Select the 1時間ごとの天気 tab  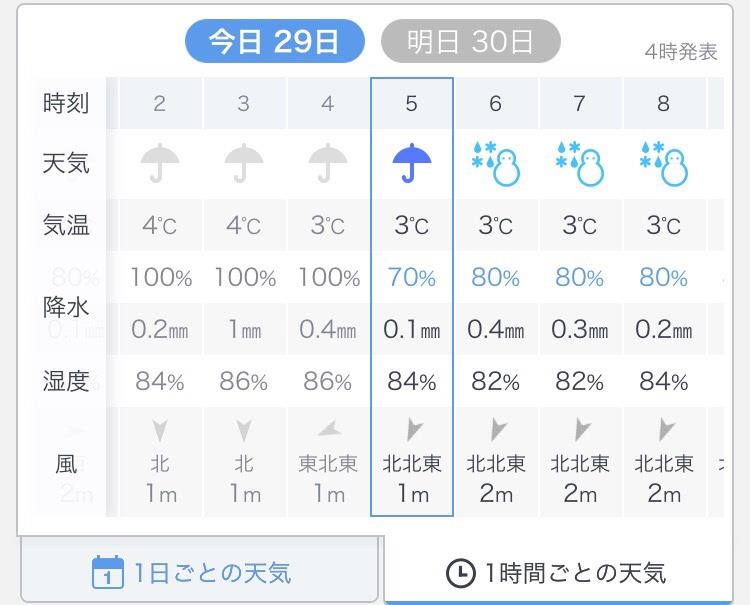tap(558, 571)
